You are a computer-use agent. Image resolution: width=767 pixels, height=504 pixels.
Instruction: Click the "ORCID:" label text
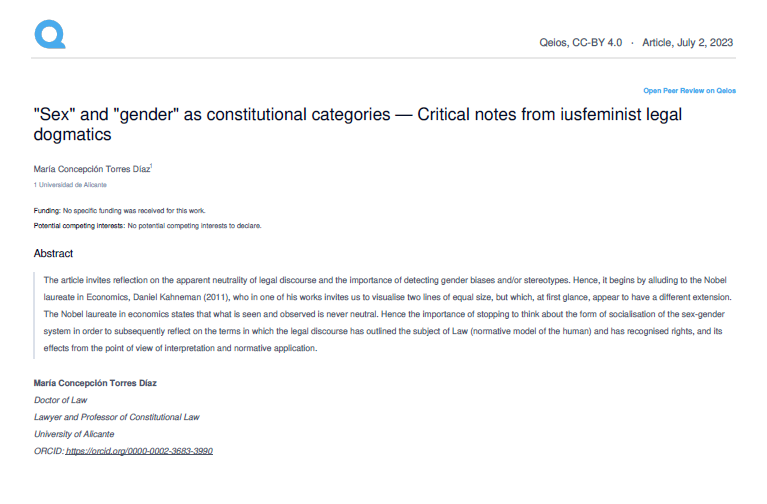49,451
